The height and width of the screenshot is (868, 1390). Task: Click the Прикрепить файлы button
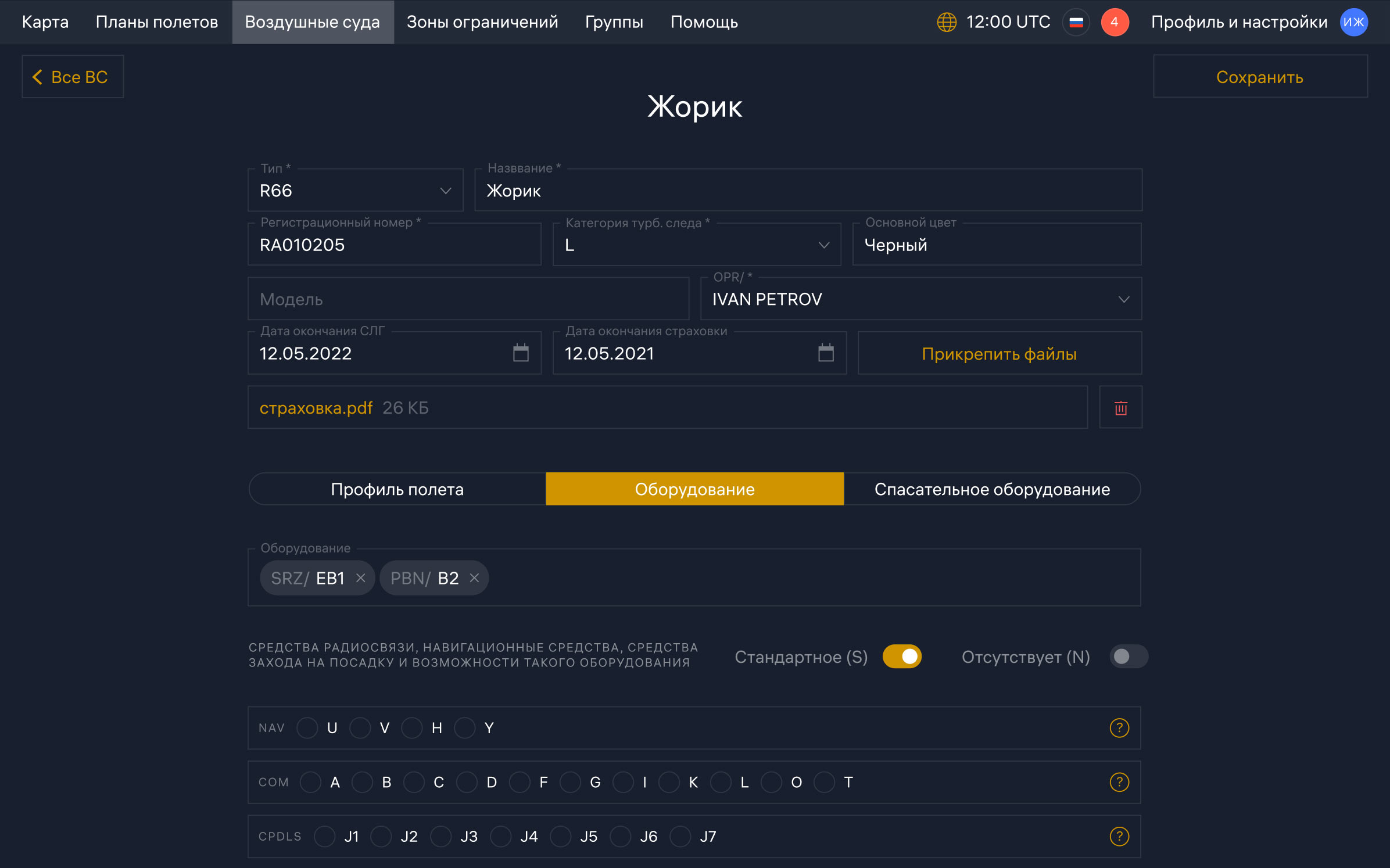999,354
